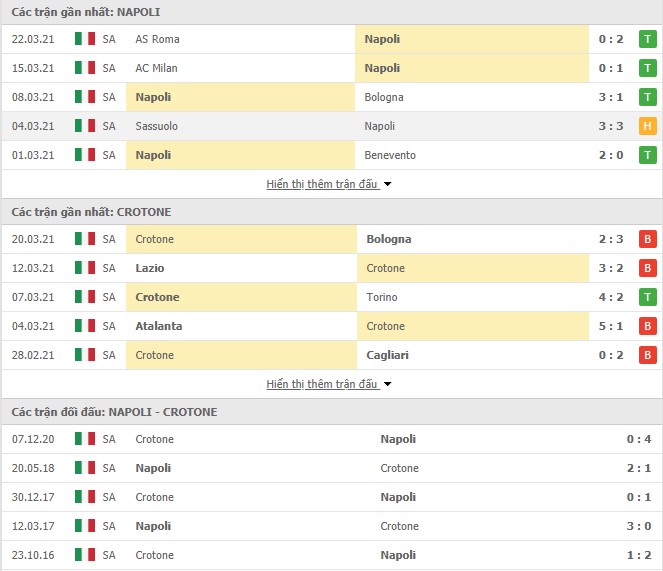The image size is (663, 571).
Task: Expand more Crotone matches using the dropdown arrow
Action: tap(387, 384)
